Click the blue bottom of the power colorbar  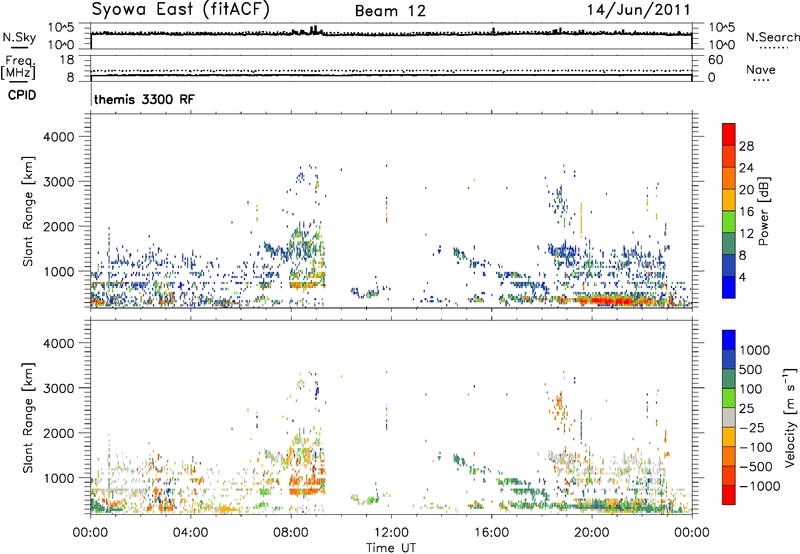coord(729,287)
